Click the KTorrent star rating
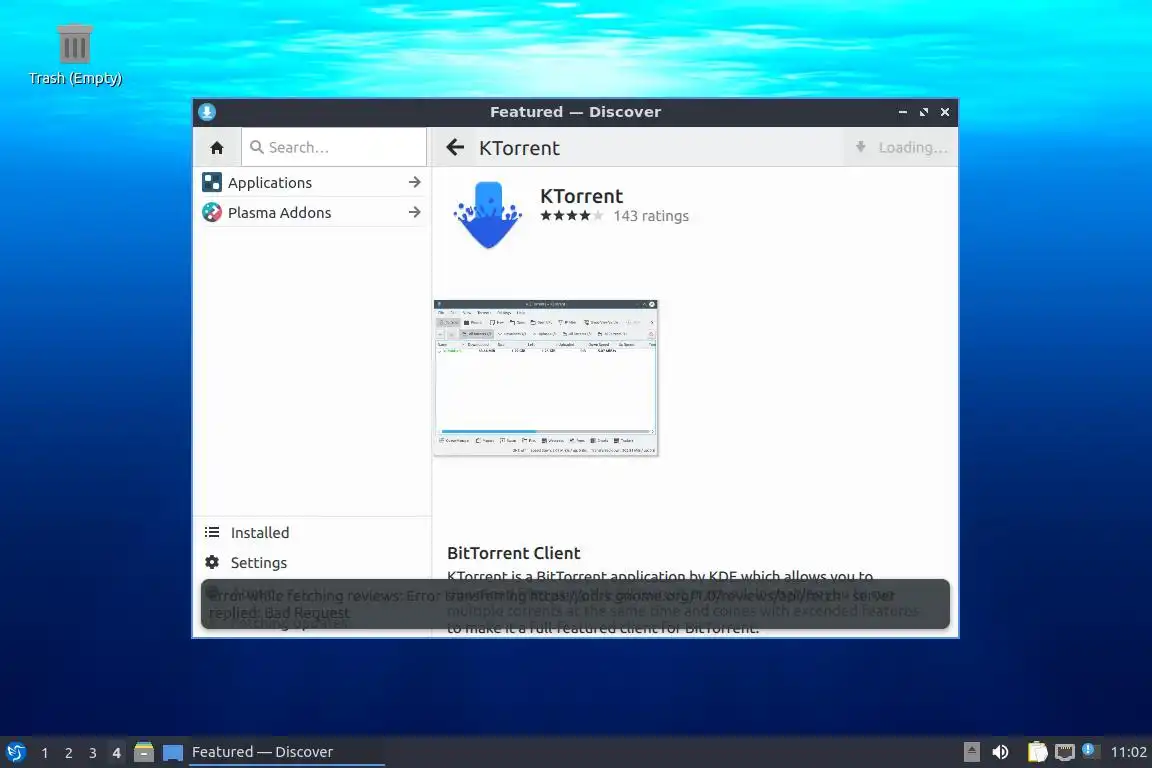Screen dimensions: 1152x768 [x=572, y=216]
